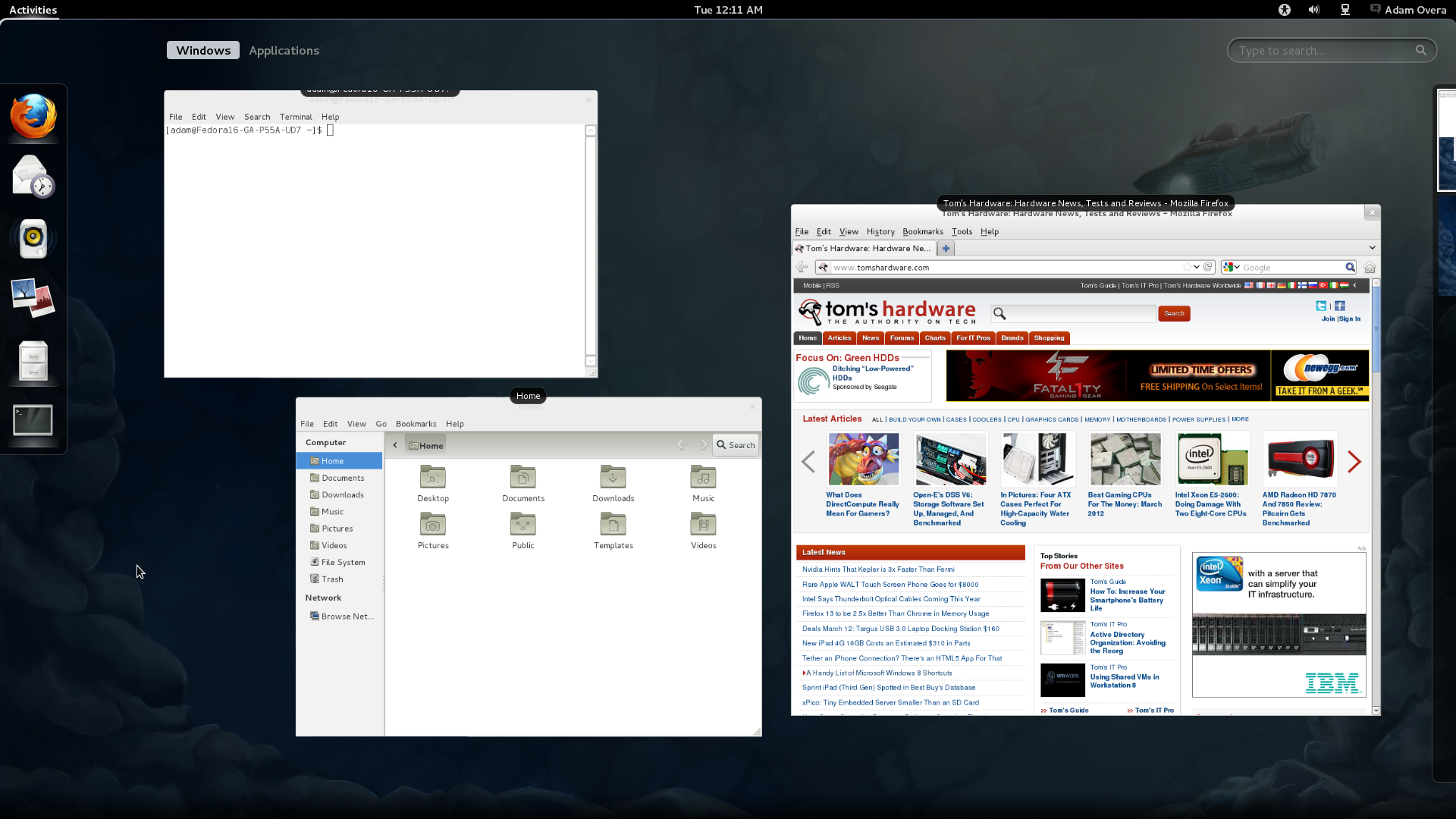Click the Firefox reload icon
Viewport: 1456px width, 819px height.
1208,267
